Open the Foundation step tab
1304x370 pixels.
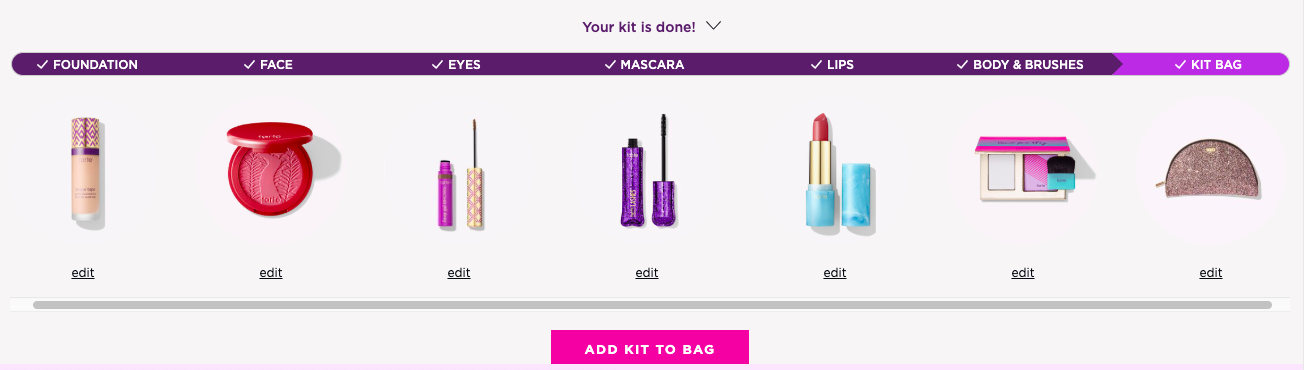click(x=87, y=64)
